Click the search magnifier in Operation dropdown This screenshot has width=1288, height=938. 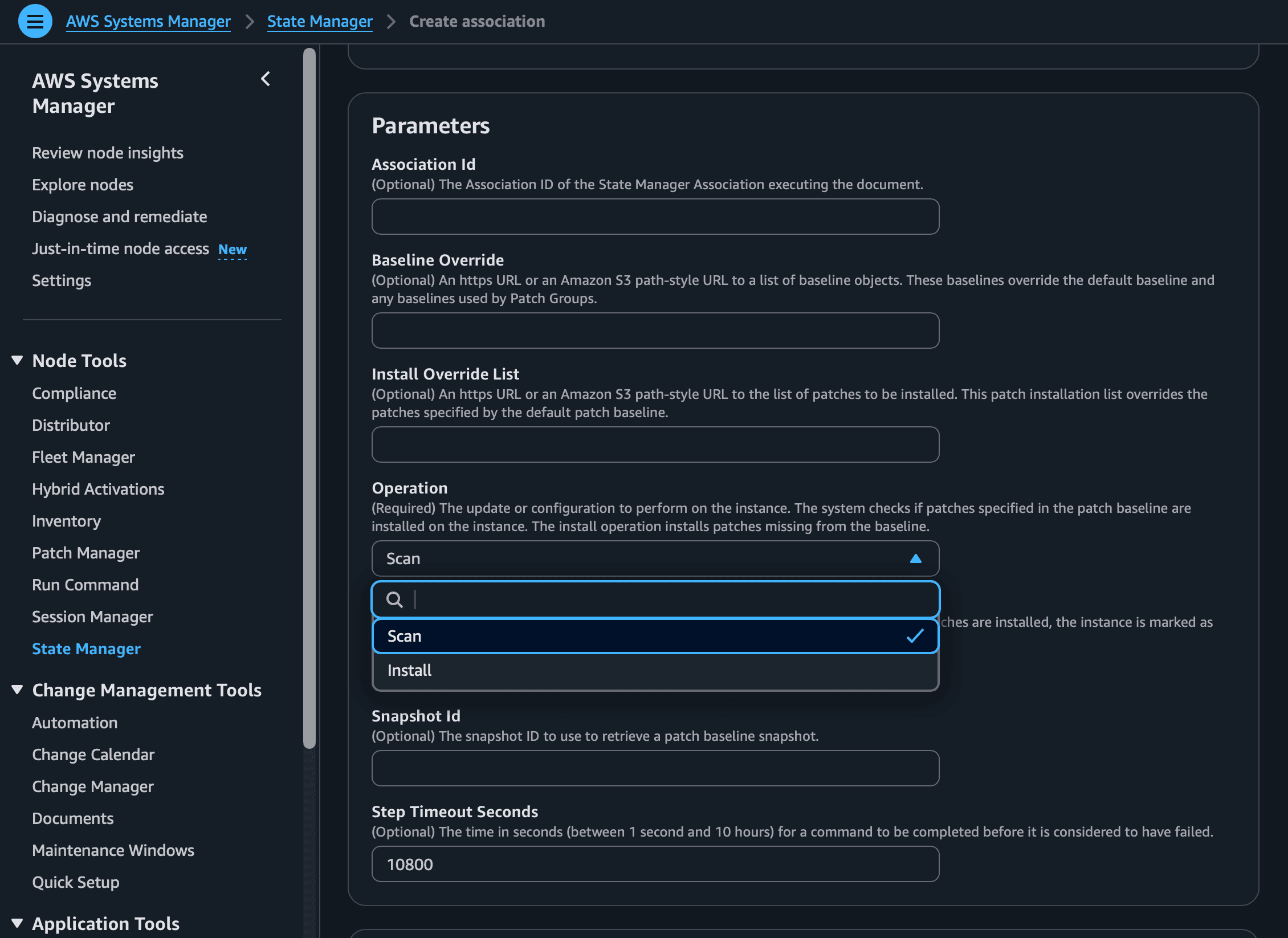394,599
